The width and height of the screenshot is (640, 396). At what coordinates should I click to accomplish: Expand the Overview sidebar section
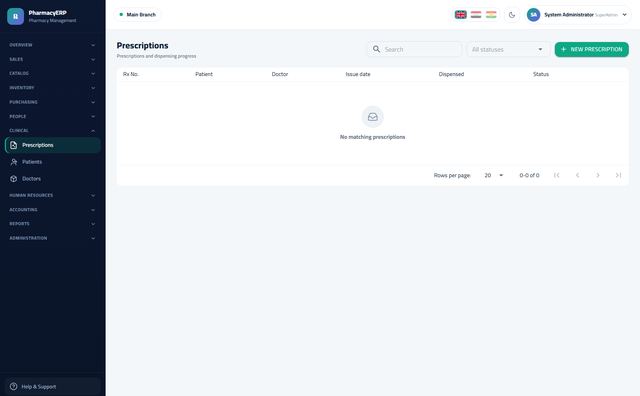pyautogui.click(x=52, y=45)
